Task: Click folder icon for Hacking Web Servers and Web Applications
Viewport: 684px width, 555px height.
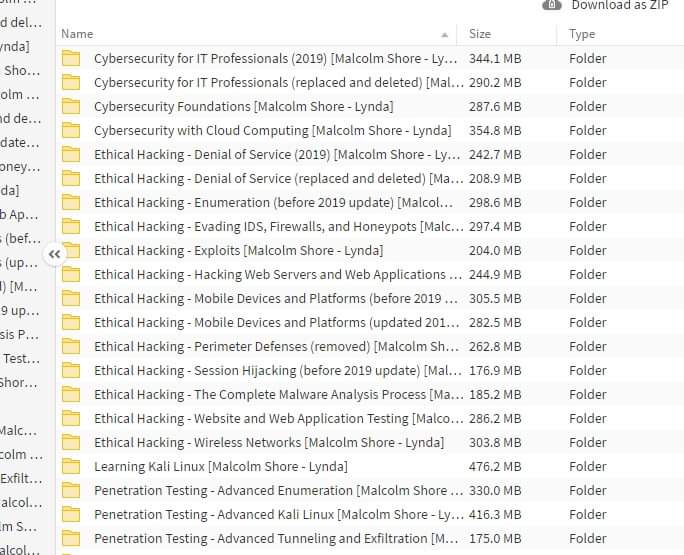Action: 71,274
